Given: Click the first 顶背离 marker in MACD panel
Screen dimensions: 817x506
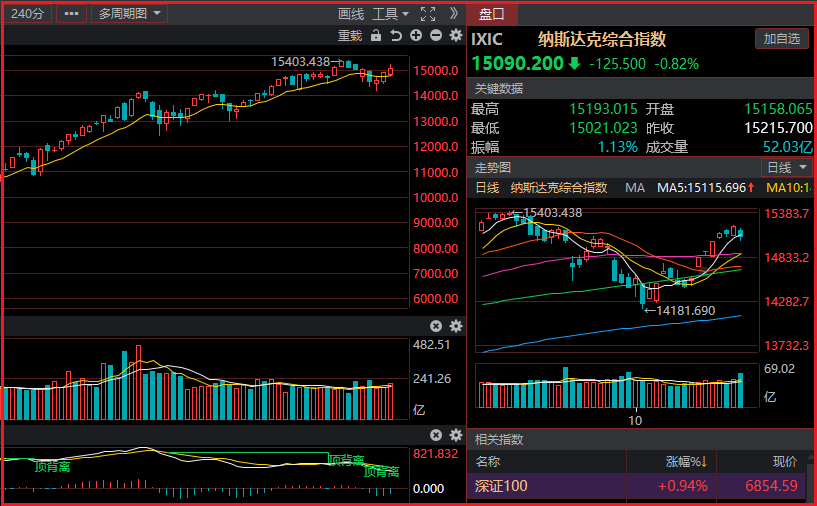Looking at the screenshot, I should pos(52,466).
